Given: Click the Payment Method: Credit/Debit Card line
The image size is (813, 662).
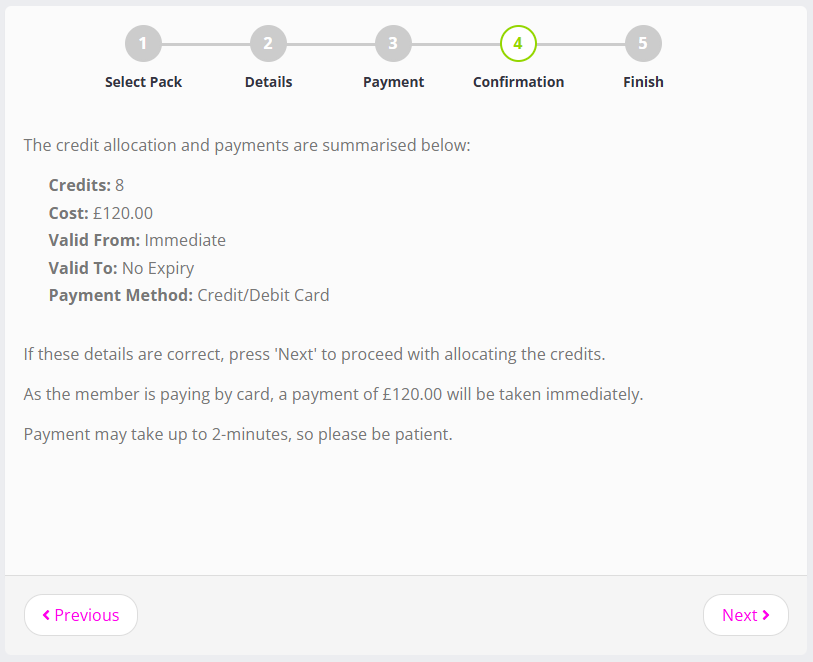Looking at the screenshot, I should point(189,295).
